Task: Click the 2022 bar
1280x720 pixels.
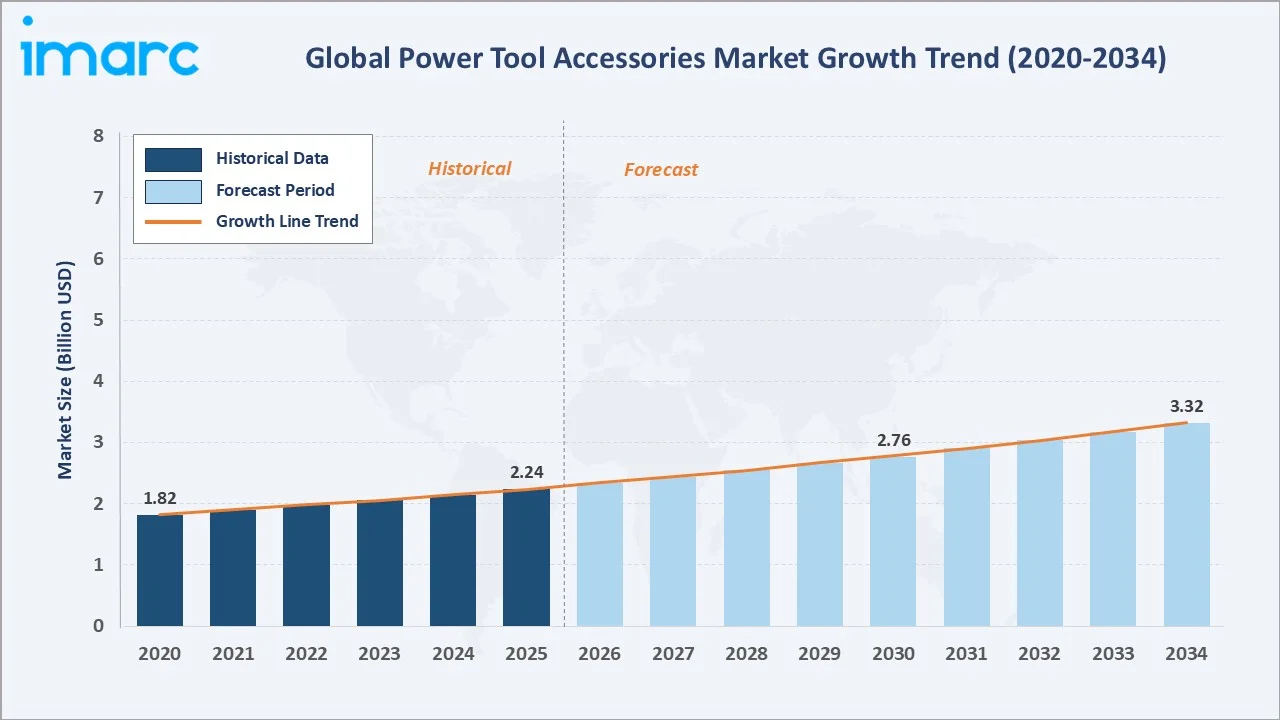Action: point(306,565)
